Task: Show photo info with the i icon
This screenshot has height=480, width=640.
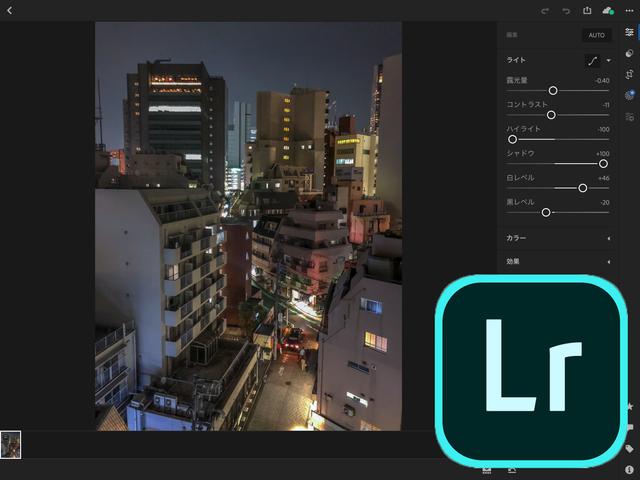Action: pos(629,470)
